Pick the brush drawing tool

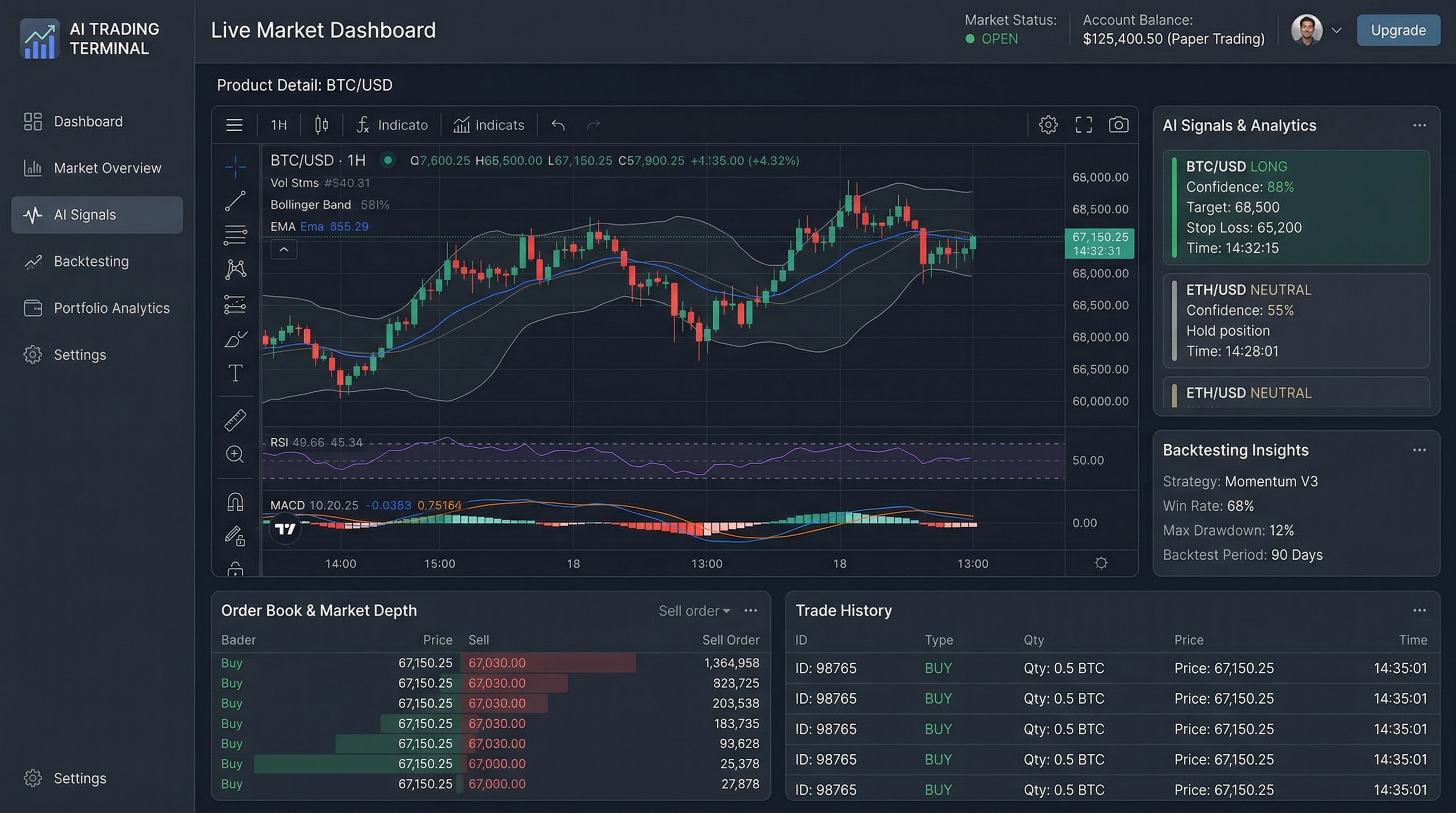pyautogui.click(x=235, y=338)
